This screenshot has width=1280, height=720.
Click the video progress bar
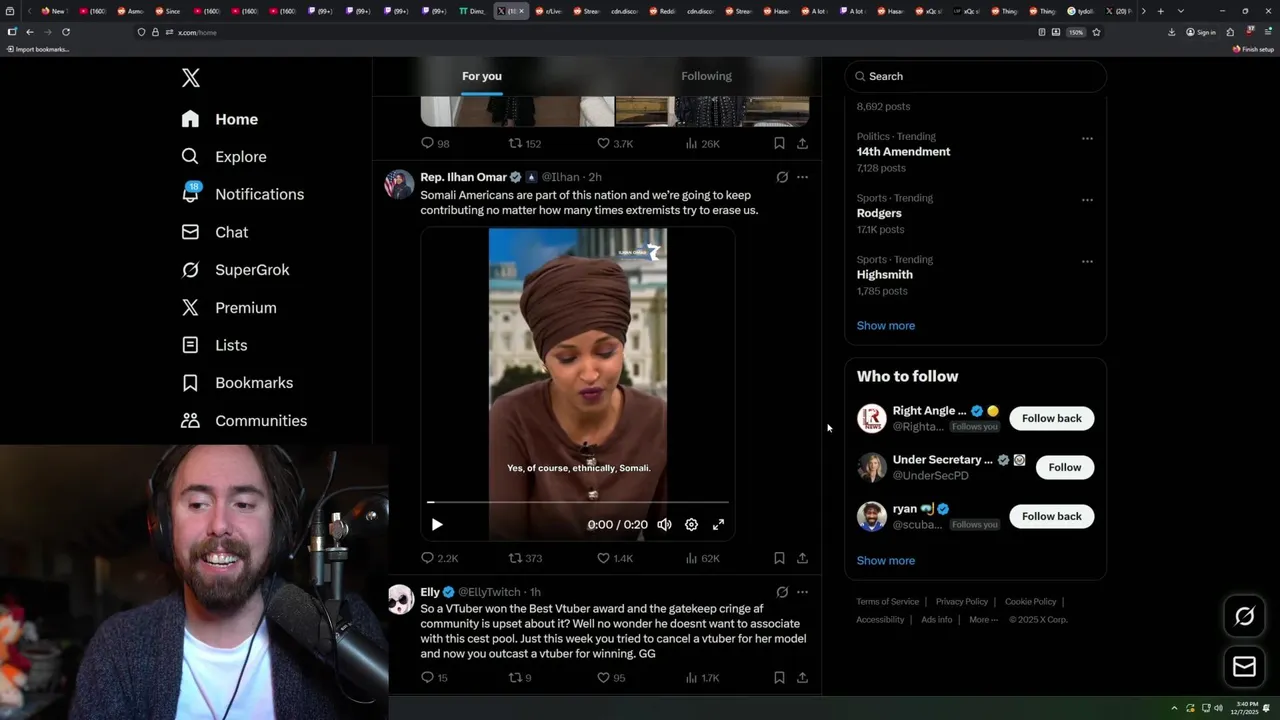(x=578, y=502)
